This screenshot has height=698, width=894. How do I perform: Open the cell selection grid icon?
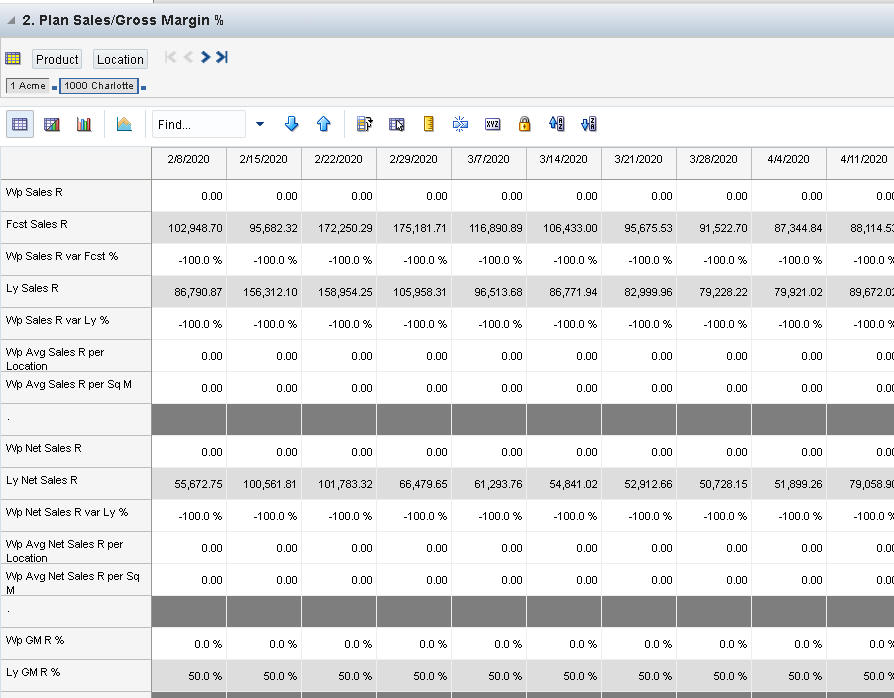click(397, 124)
